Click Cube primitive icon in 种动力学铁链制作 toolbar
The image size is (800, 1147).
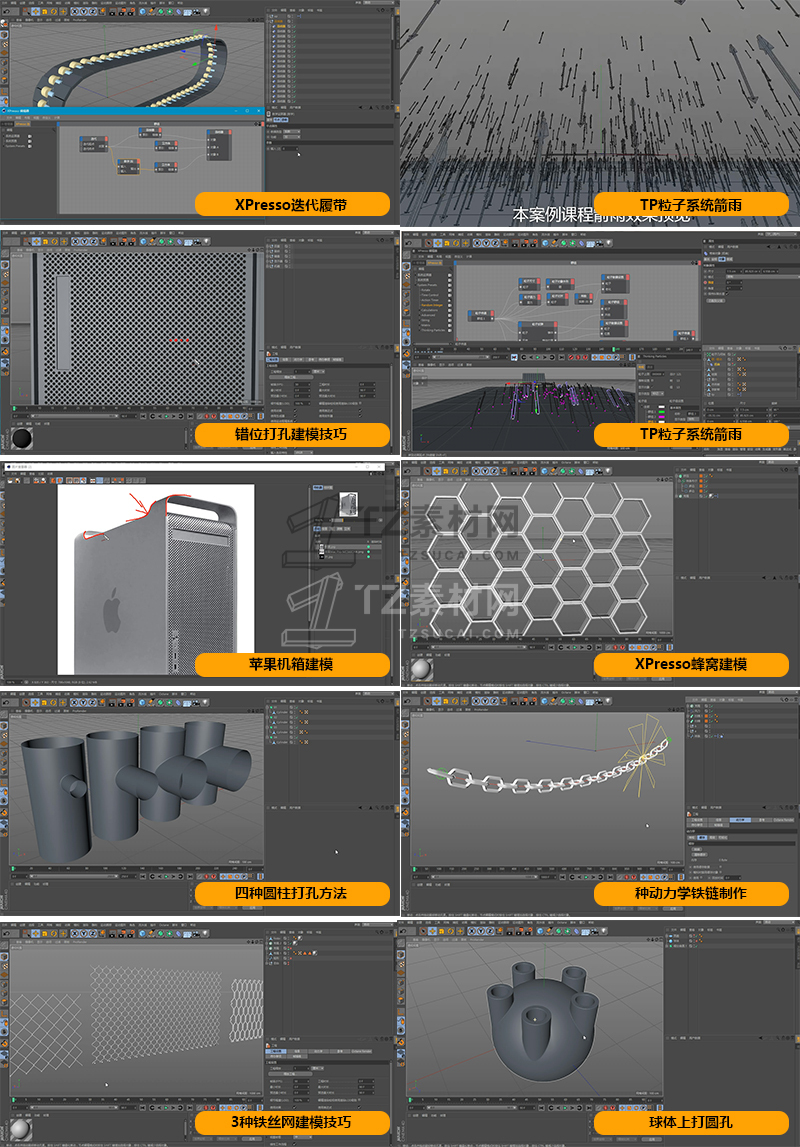pos(544,702)
